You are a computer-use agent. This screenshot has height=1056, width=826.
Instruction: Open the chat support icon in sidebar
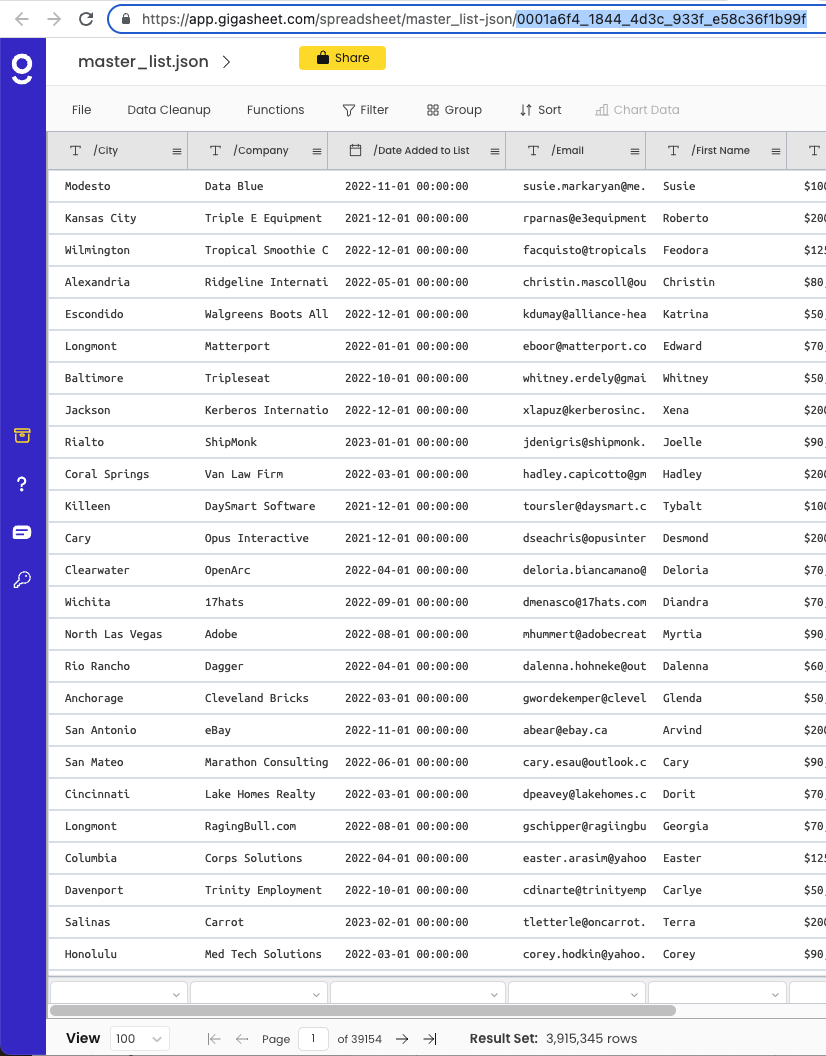(21, 532)
